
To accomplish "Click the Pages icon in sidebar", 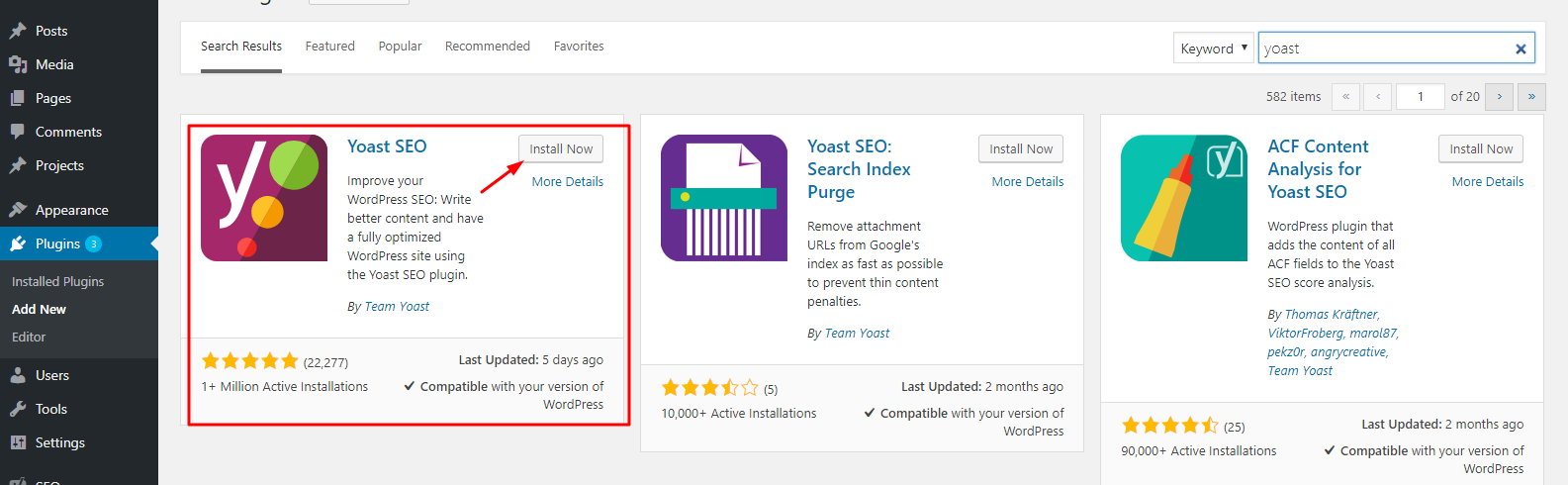I will (18, 98).
